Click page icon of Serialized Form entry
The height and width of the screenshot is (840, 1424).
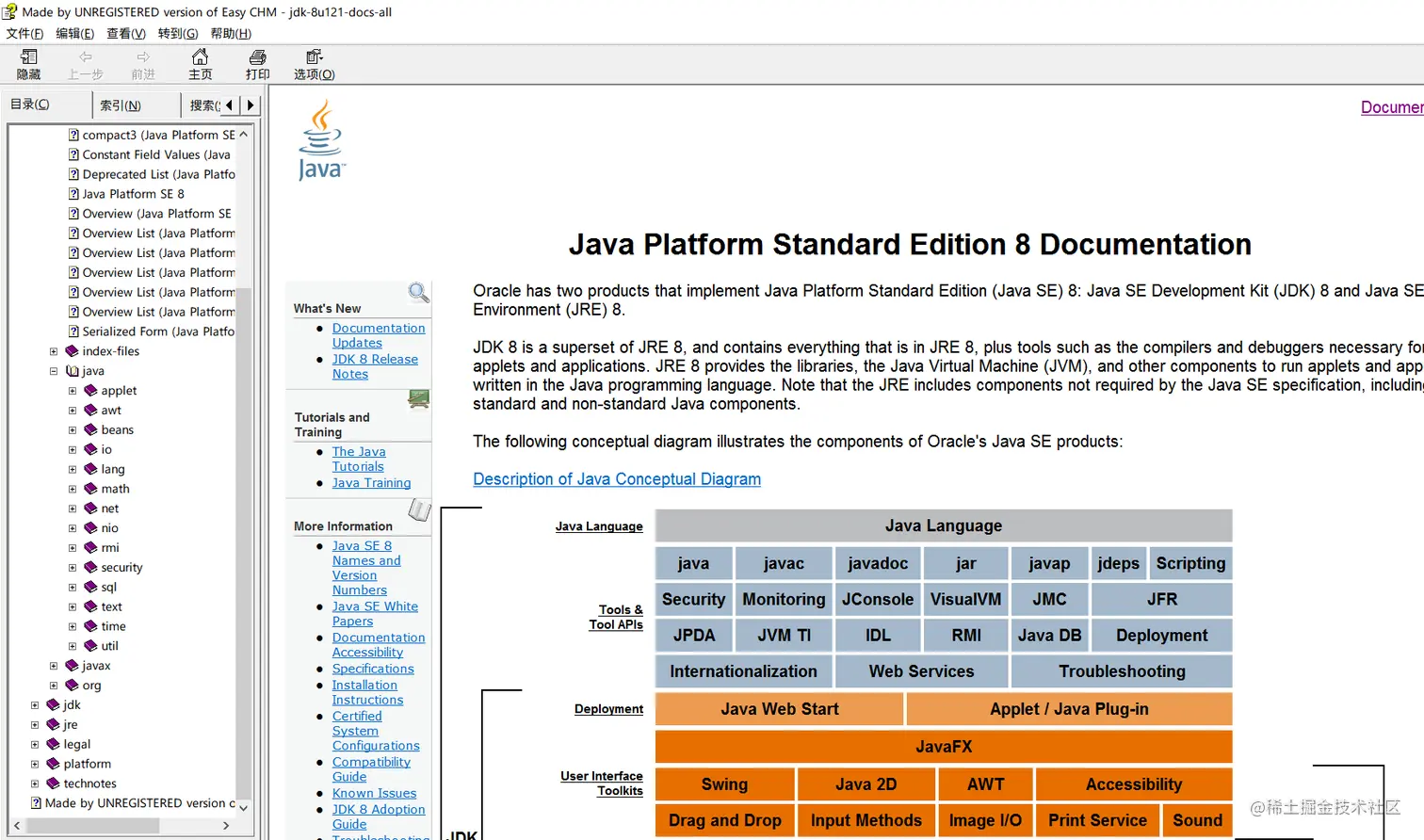[x=73, y=331]
